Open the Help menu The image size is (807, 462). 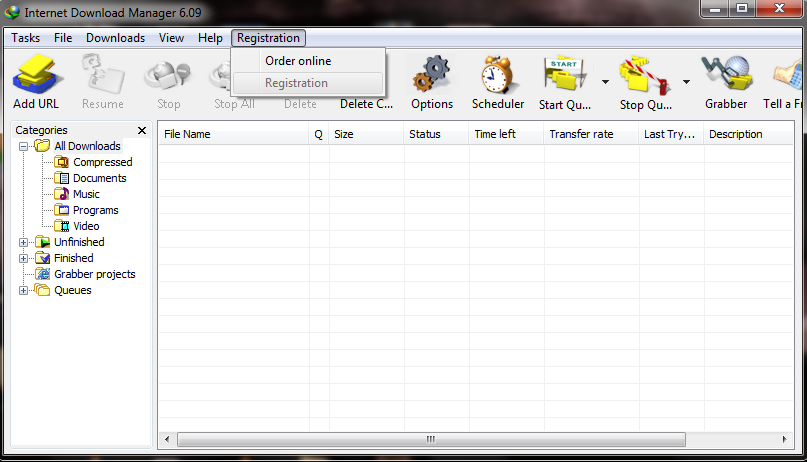pyautogui.click(x=210, y=38)
